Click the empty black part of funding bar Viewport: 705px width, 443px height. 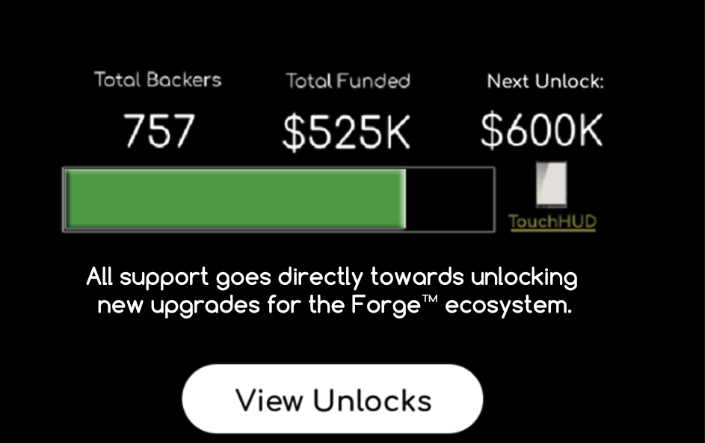click(450, 199)
